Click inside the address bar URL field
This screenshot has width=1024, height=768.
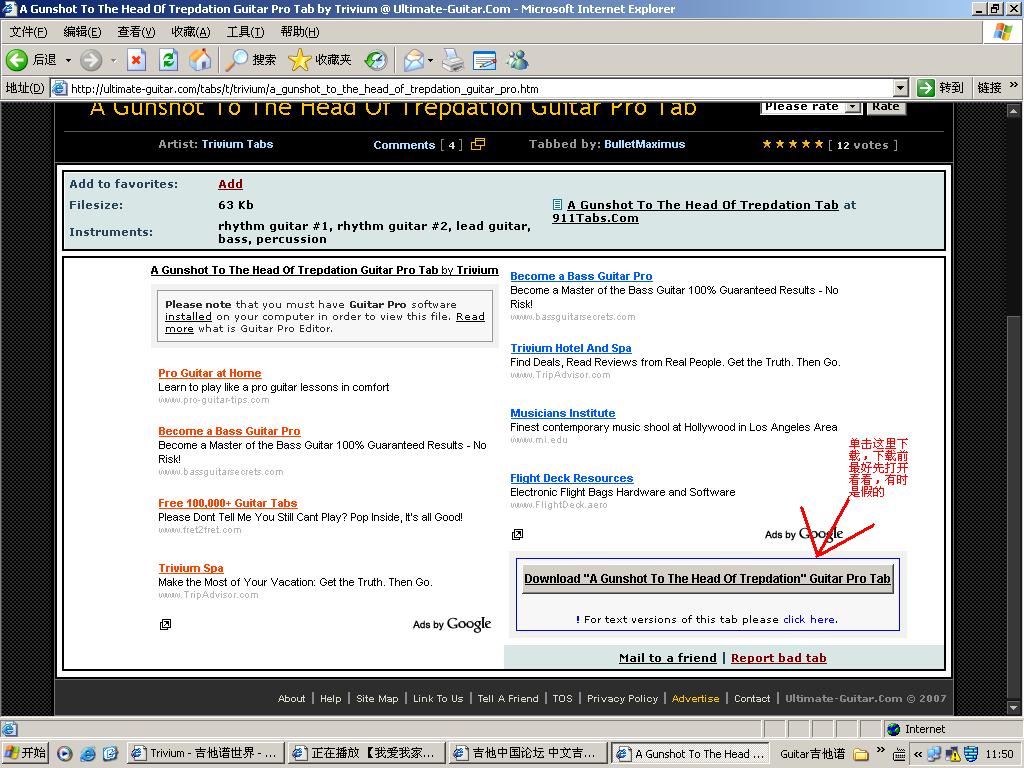(x=480, y=88)
